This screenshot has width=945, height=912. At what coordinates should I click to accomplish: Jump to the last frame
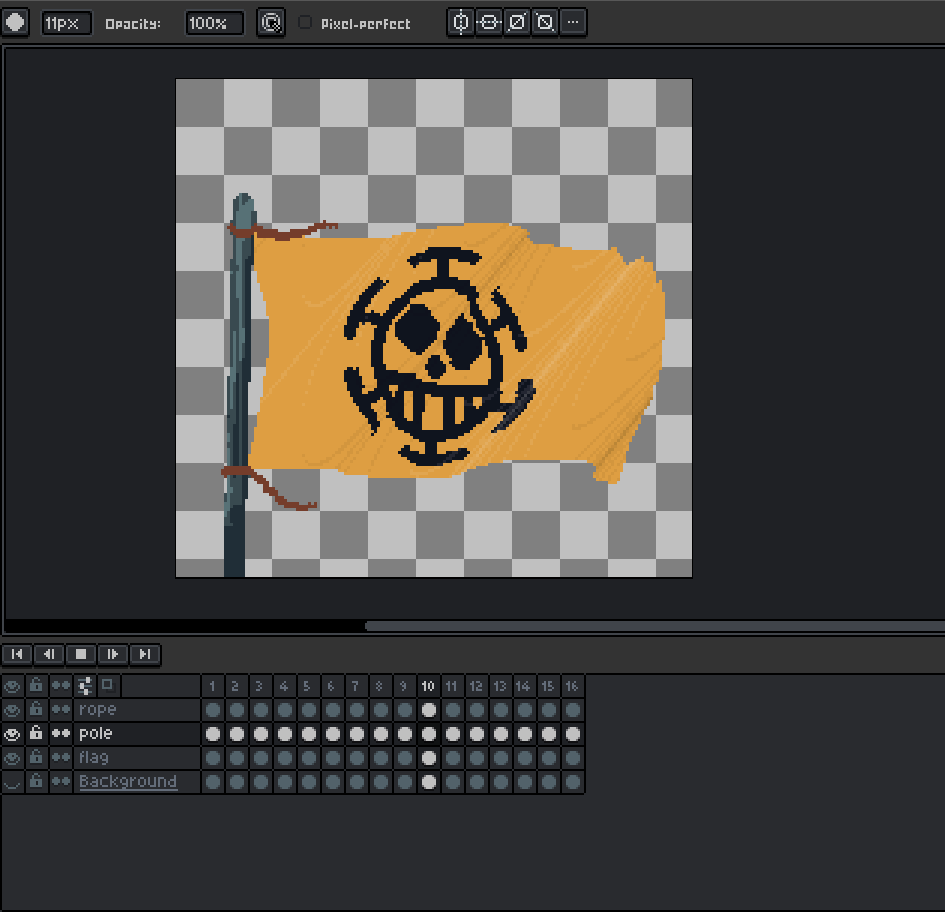tap(145, 655)
